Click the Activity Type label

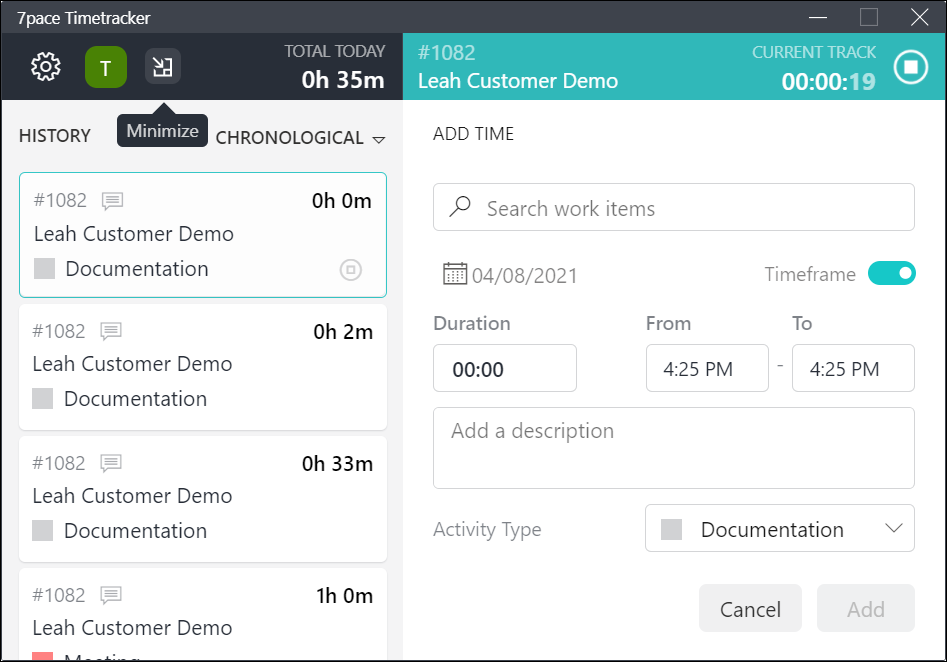coord(487,529)
